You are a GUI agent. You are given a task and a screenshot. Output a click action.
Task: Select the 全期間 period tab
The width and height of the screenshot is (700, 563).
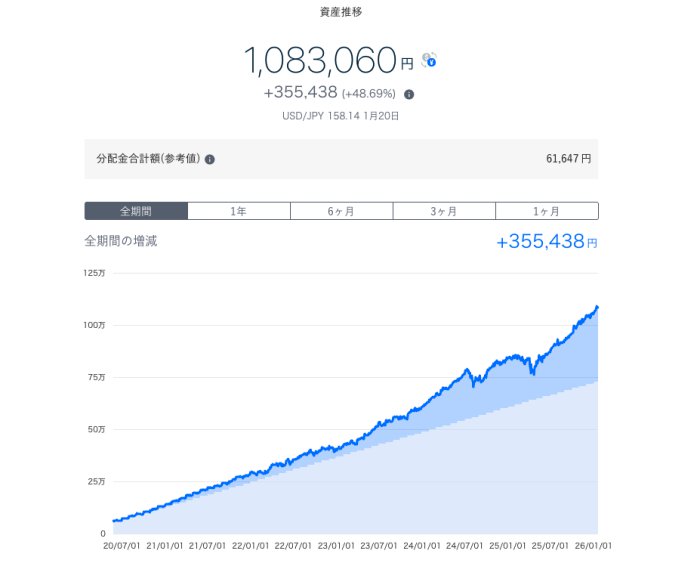pyautogui.click(x=136, y=211)
